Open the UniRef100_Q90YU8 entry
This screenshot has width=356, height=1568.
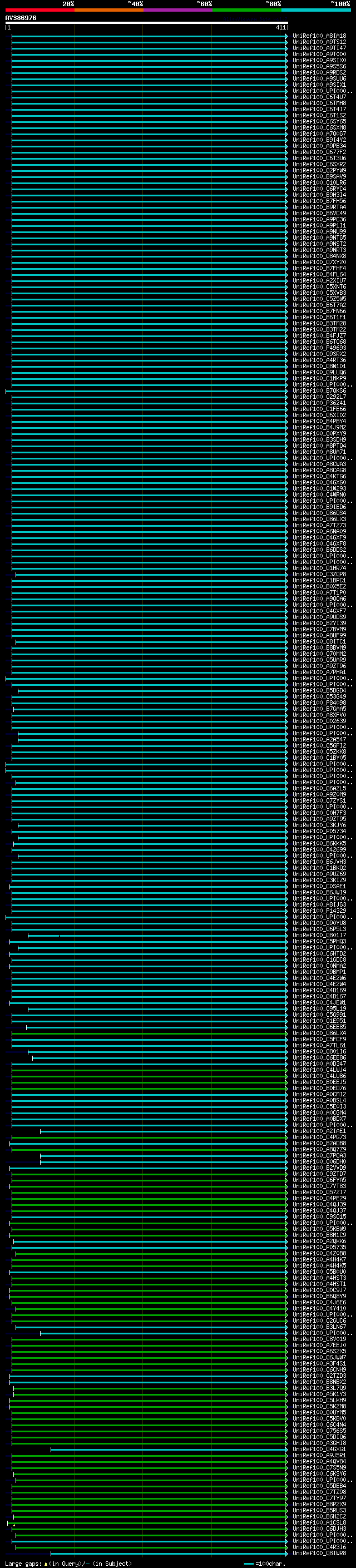(319, 923)
